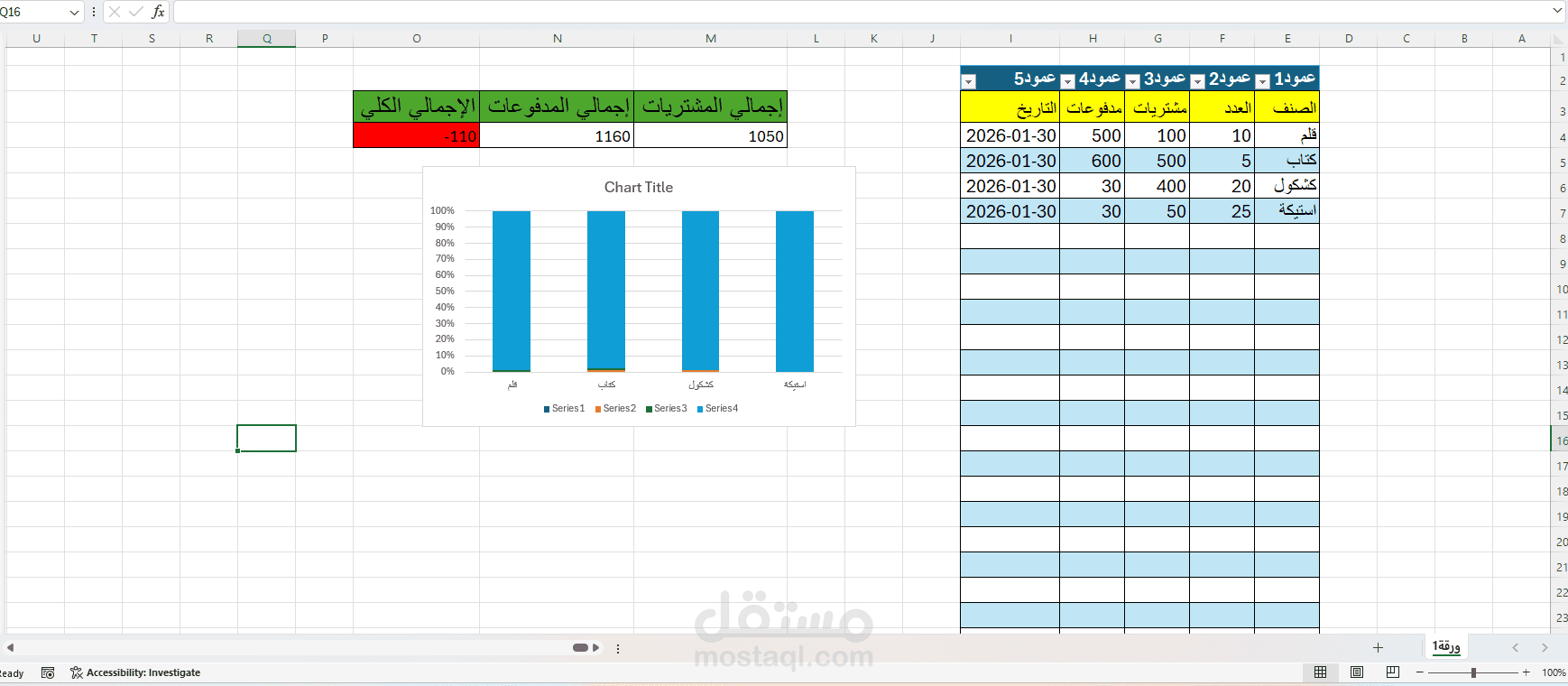The image size is (1568, 686).
Task: Click the cell showing 1050
Action: [711, 135]
